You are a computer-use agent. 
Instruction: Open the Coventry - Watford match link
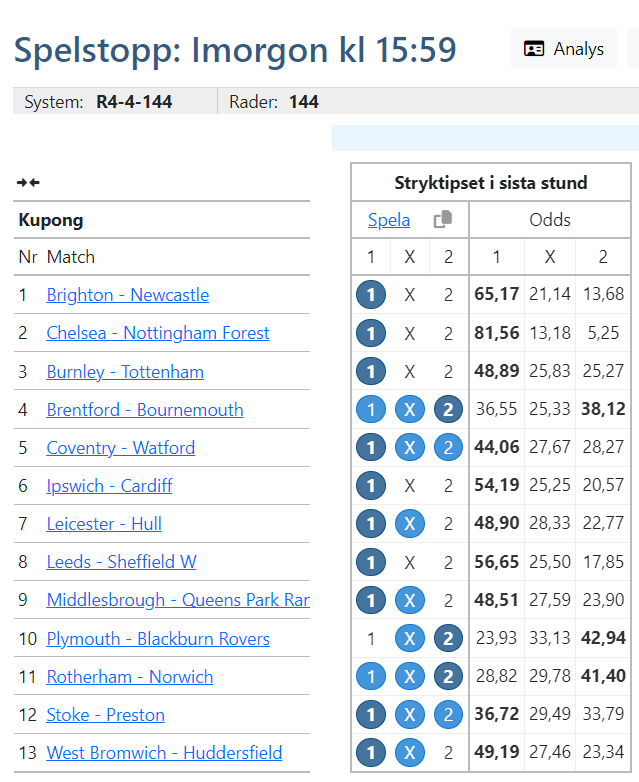click(x=121, y=447)
